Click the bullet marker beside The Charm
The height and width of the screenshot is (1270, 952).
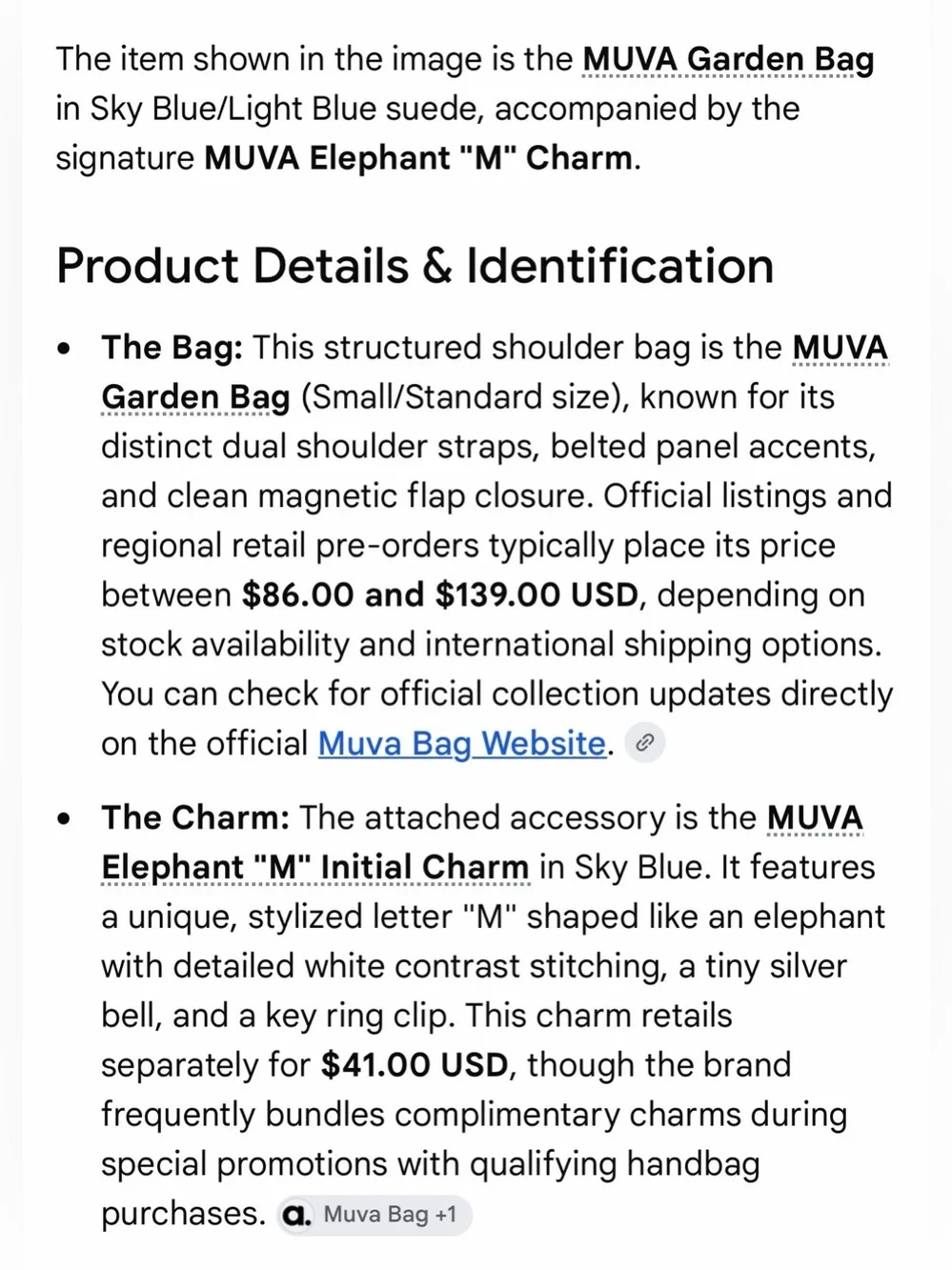point(64,818)
